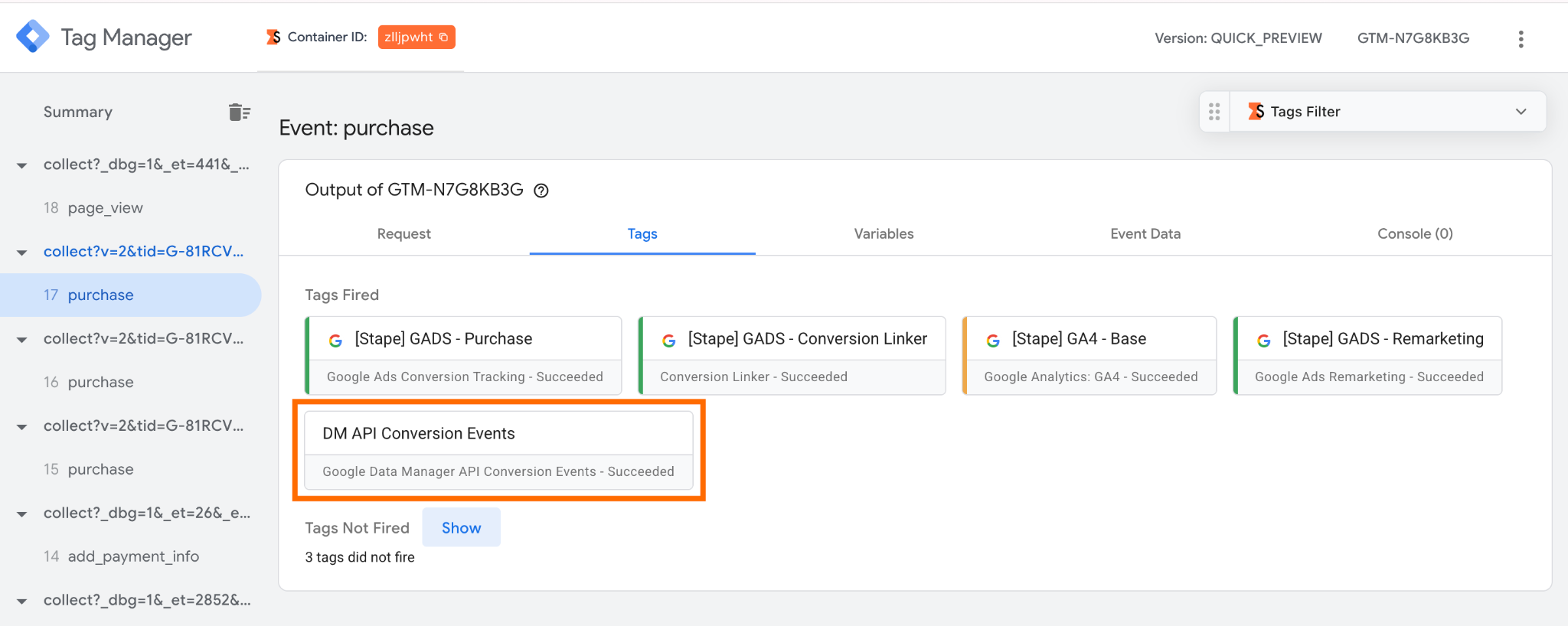1568x626 pixels.
Task: Open the Console (0) tab
Action: (x=1415, y=234)
